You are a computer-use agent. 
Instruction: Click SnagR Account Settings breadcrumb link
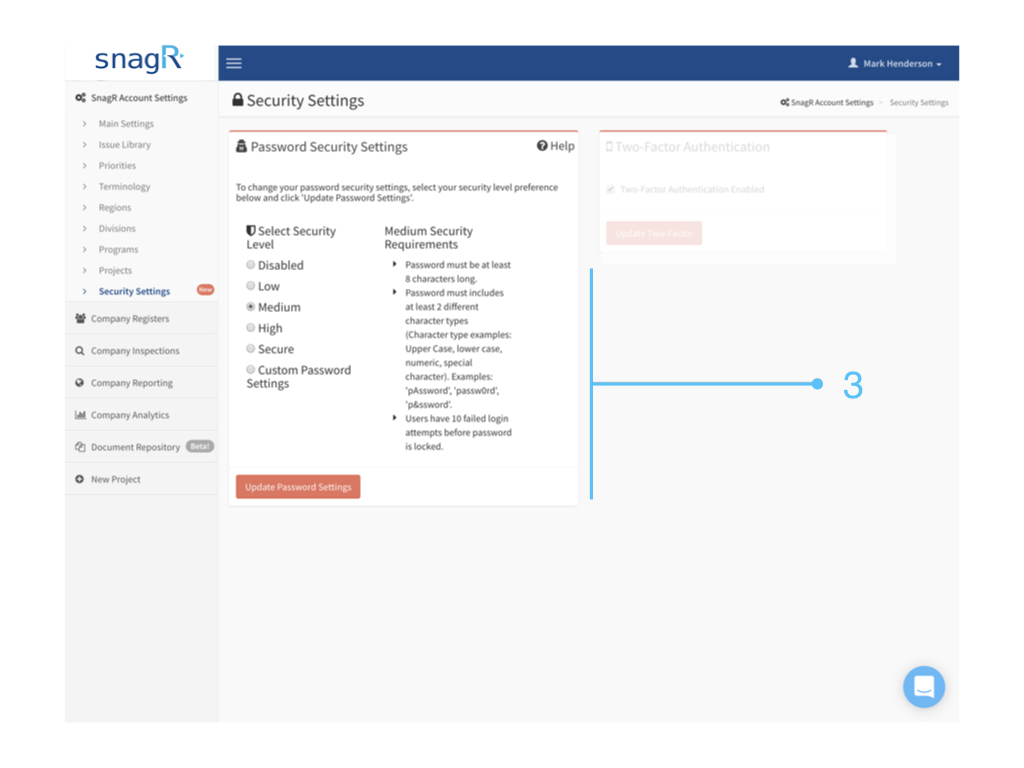point(832,103)
